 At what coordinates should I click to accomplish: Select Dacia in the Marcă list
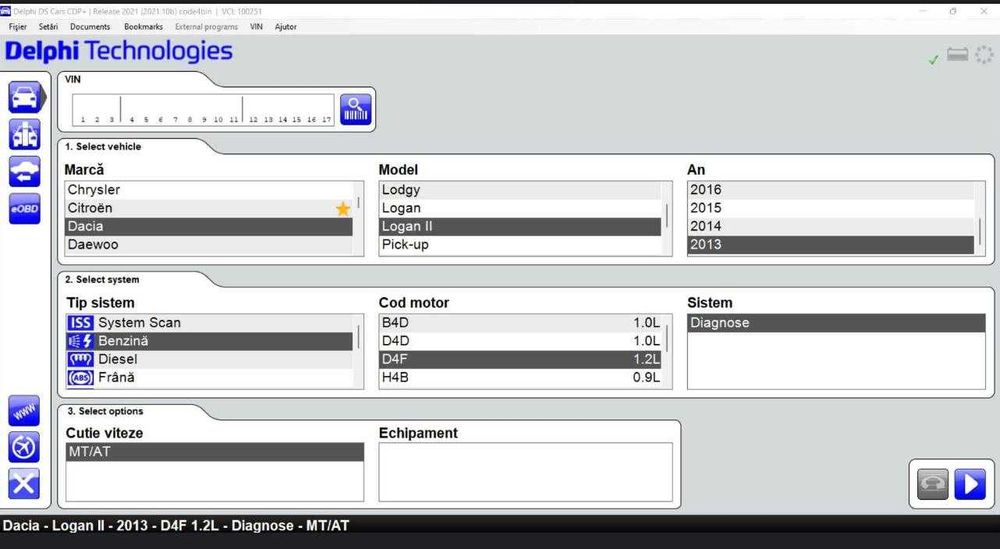[x=209, y=226]
